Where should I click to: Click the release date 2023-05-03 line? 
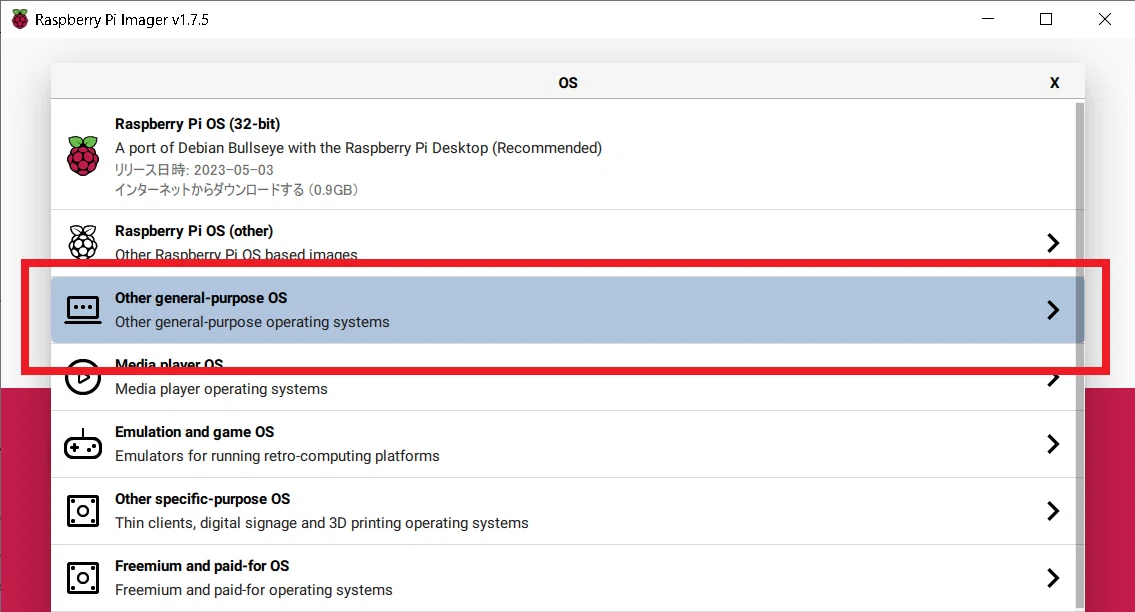194,170
